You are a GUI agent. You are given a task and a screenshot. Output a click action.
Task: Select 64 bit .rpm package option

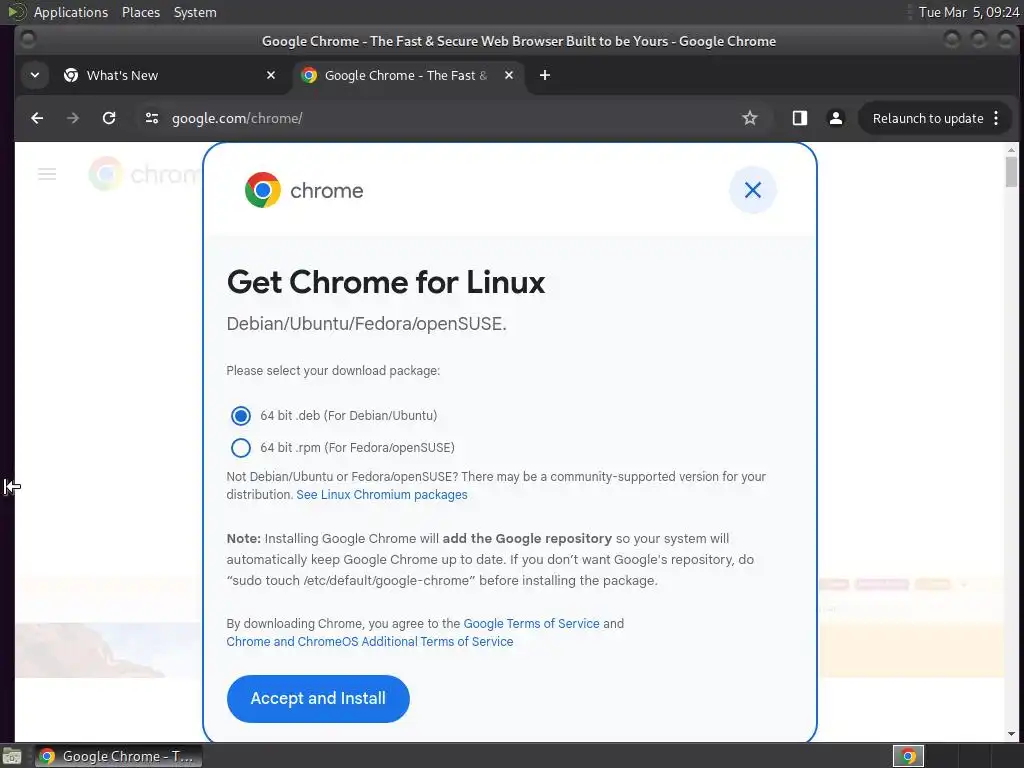click(240, 447)
